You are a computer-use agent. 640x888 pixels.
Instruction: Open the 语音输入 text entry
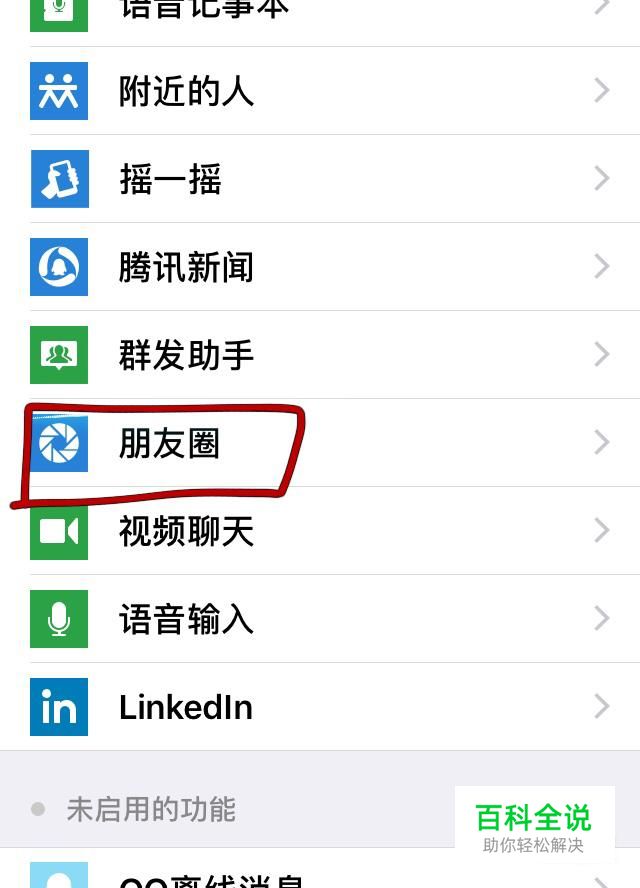[186, 619]
